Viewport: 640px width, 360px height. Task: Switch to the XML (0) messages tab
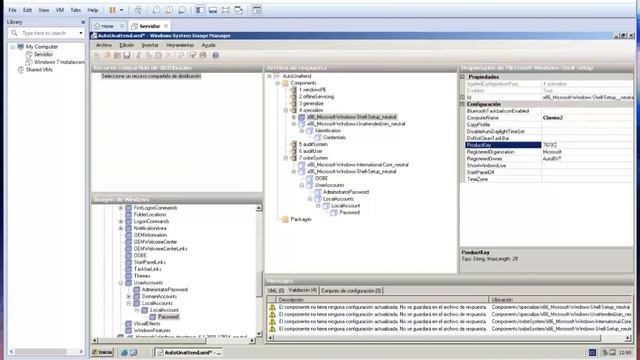tap(276, 291)
